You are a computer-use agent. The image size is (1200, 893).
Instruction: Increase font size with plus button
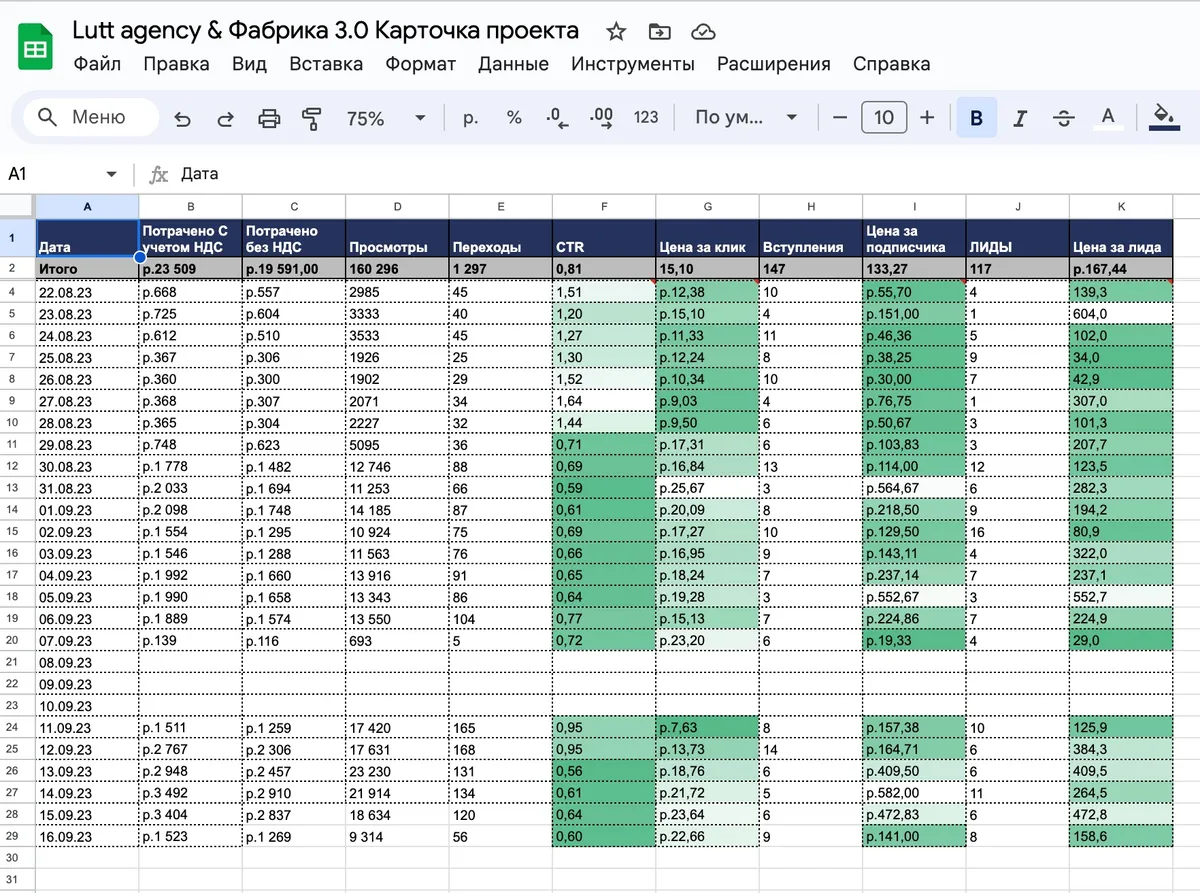927,118
